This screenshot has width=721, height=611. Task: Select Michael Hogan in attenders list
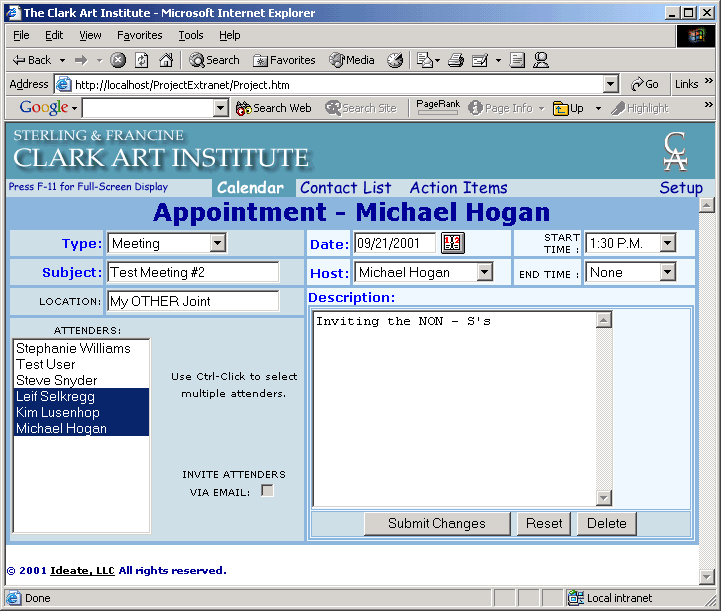[x=81, y=428]
